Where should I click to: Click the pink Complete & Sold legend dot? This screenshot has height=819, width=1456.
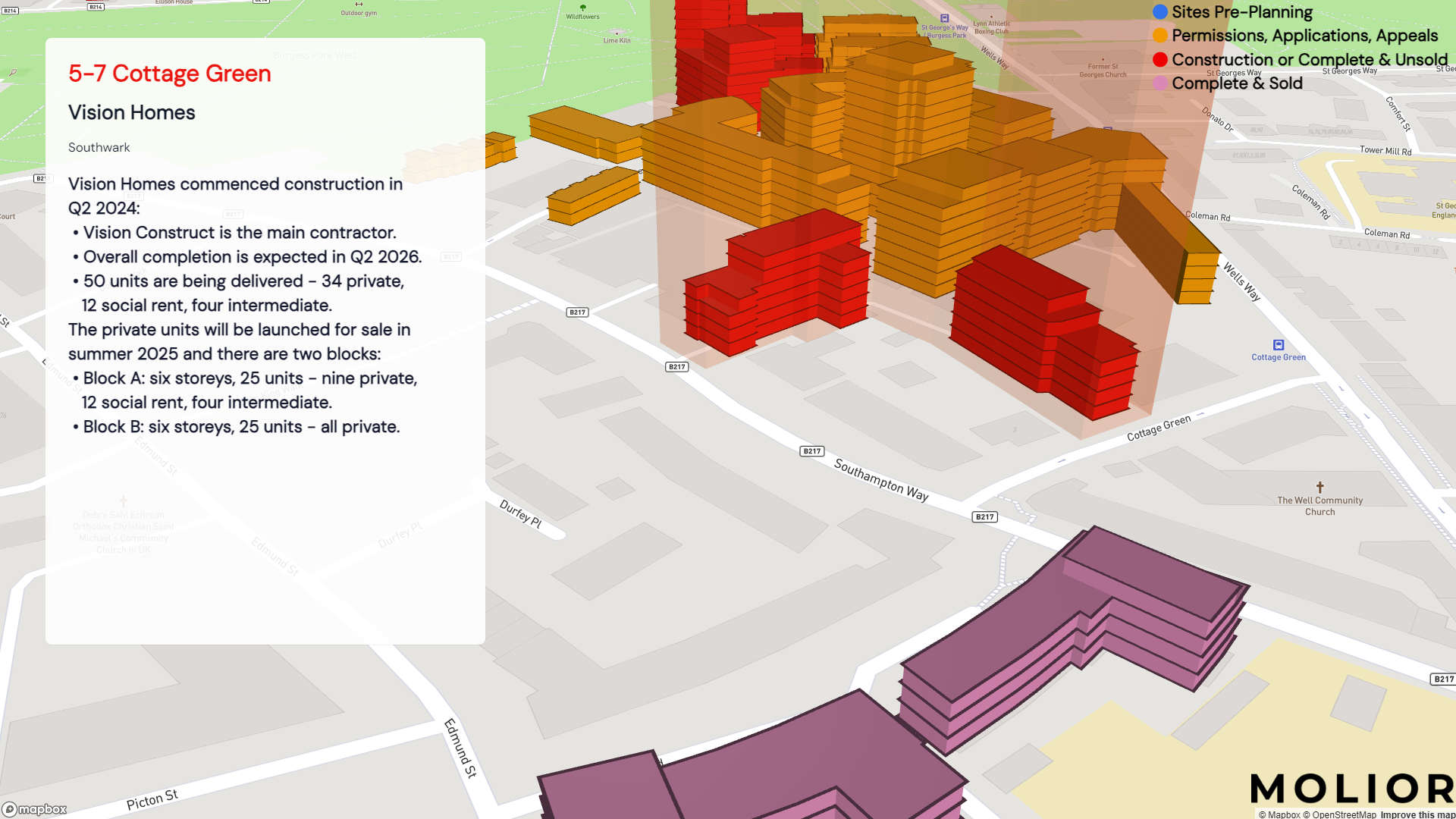point(1159,83)
